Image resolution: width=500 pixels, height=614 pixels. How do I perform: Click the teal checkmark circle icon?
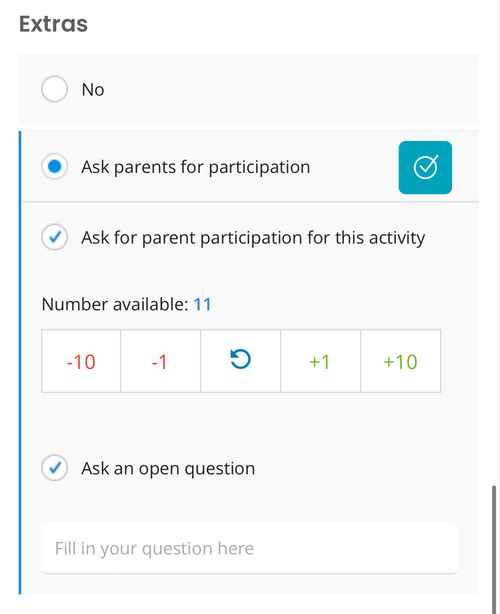coord(425,168)
